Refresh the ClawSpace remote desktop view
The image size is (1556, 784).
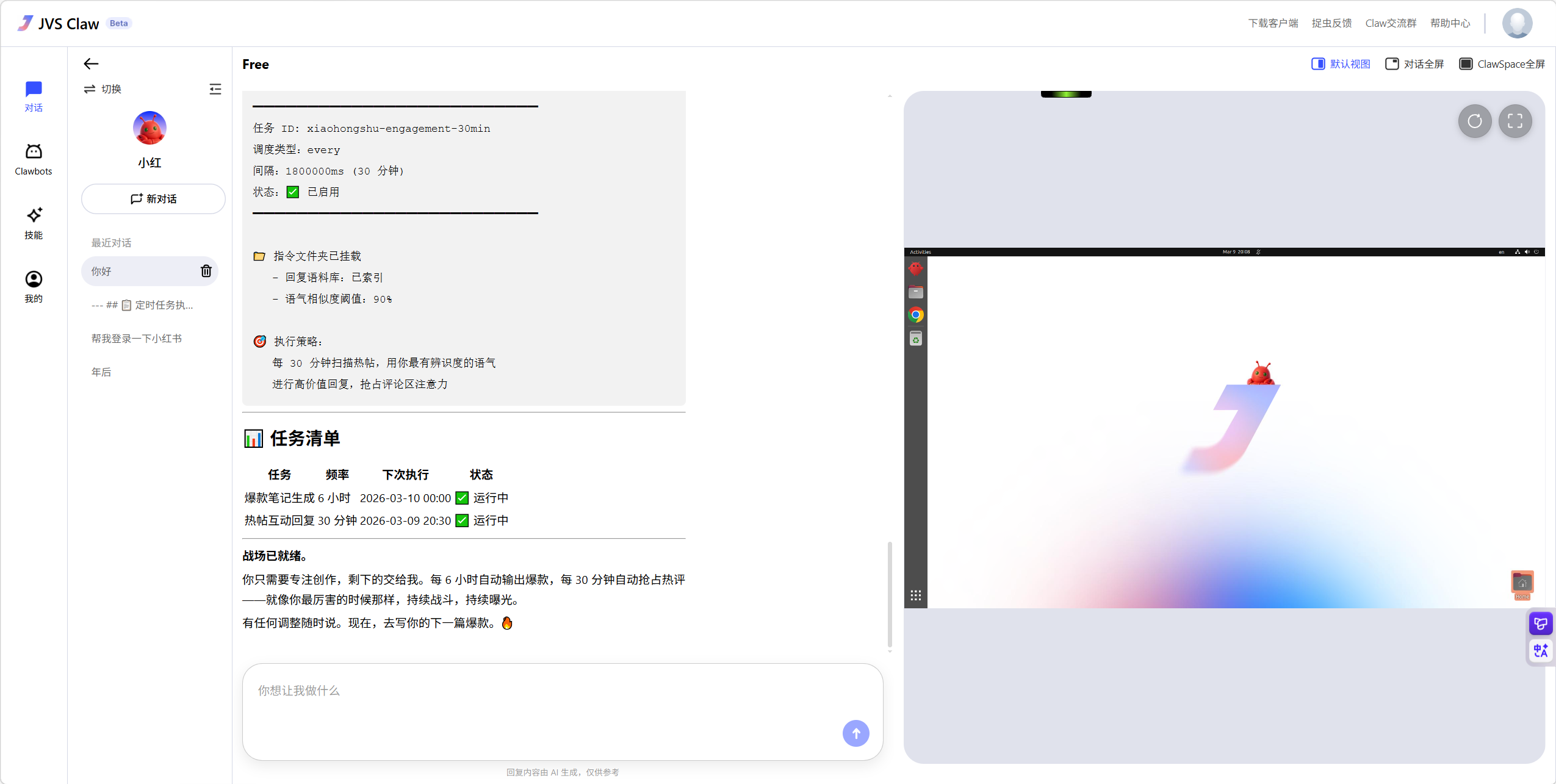pos(1475,121)
